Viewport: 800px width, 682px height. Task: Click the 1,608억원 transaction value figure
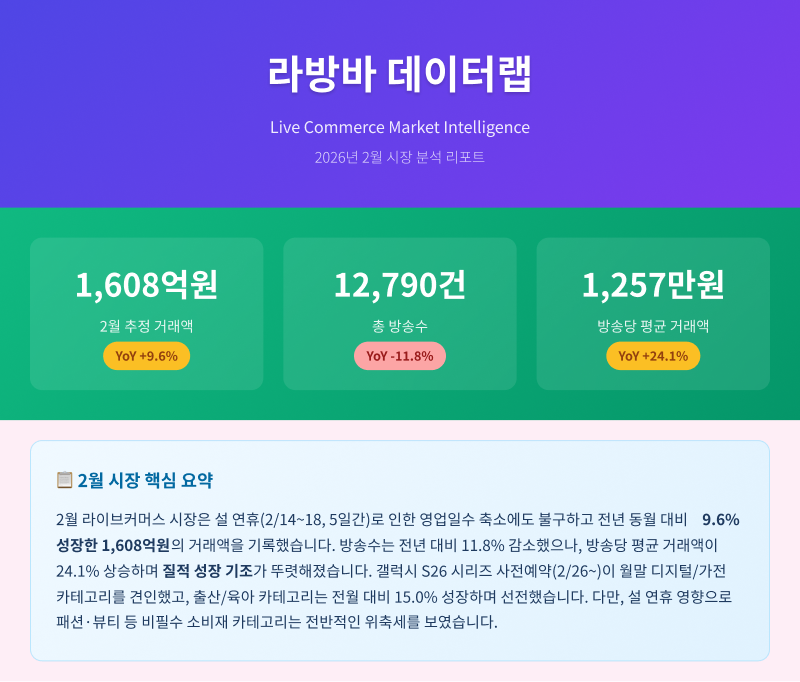(x=147, y=285)
